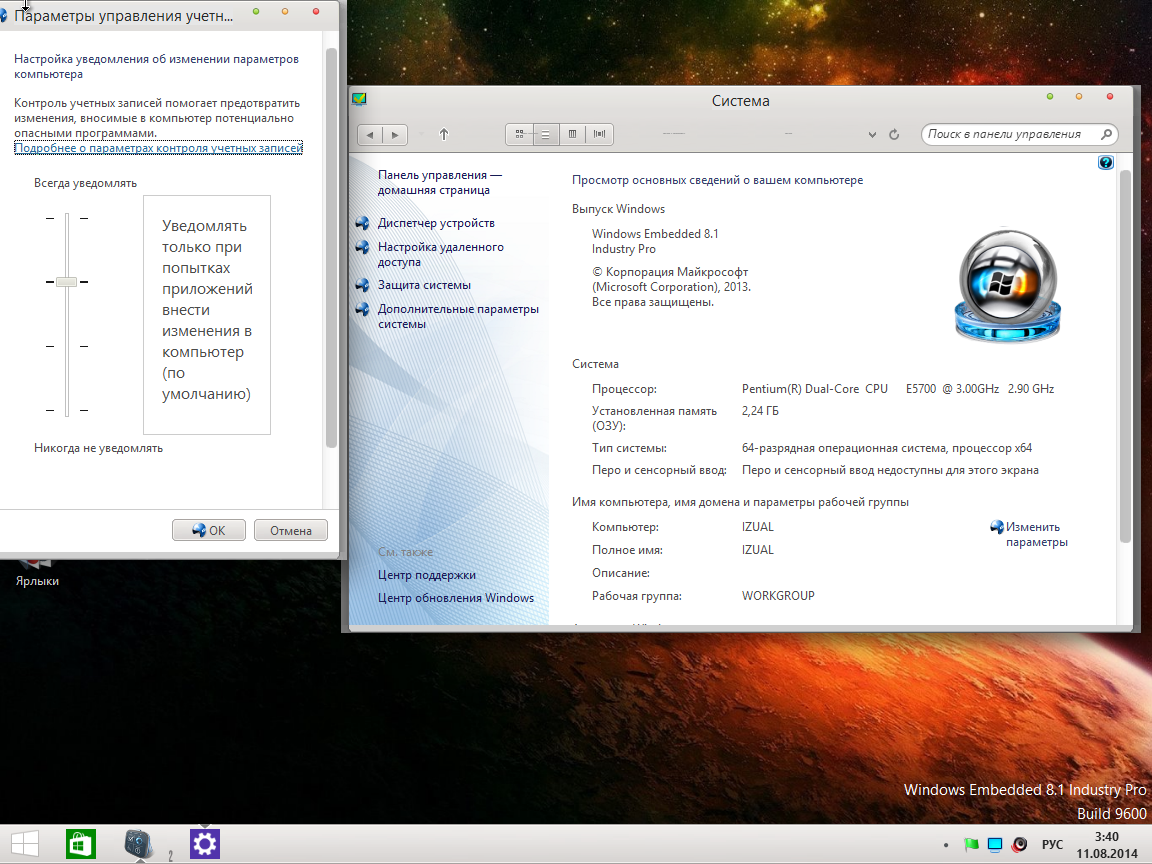Open the control panel taskbar app icon
The image size is (1152, 864).
[x=138, y=844]
